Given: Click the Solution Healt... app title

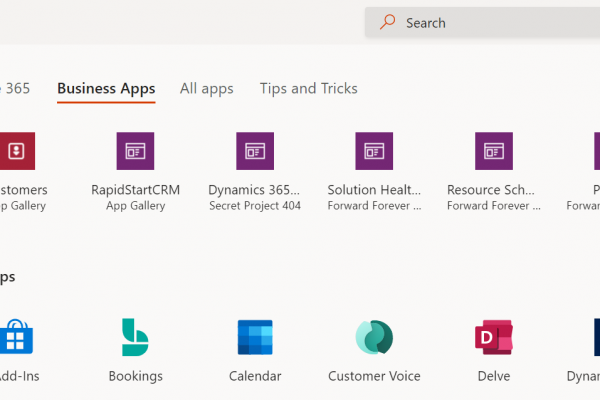Looking at the screenshot, I should tap(374, 190).
